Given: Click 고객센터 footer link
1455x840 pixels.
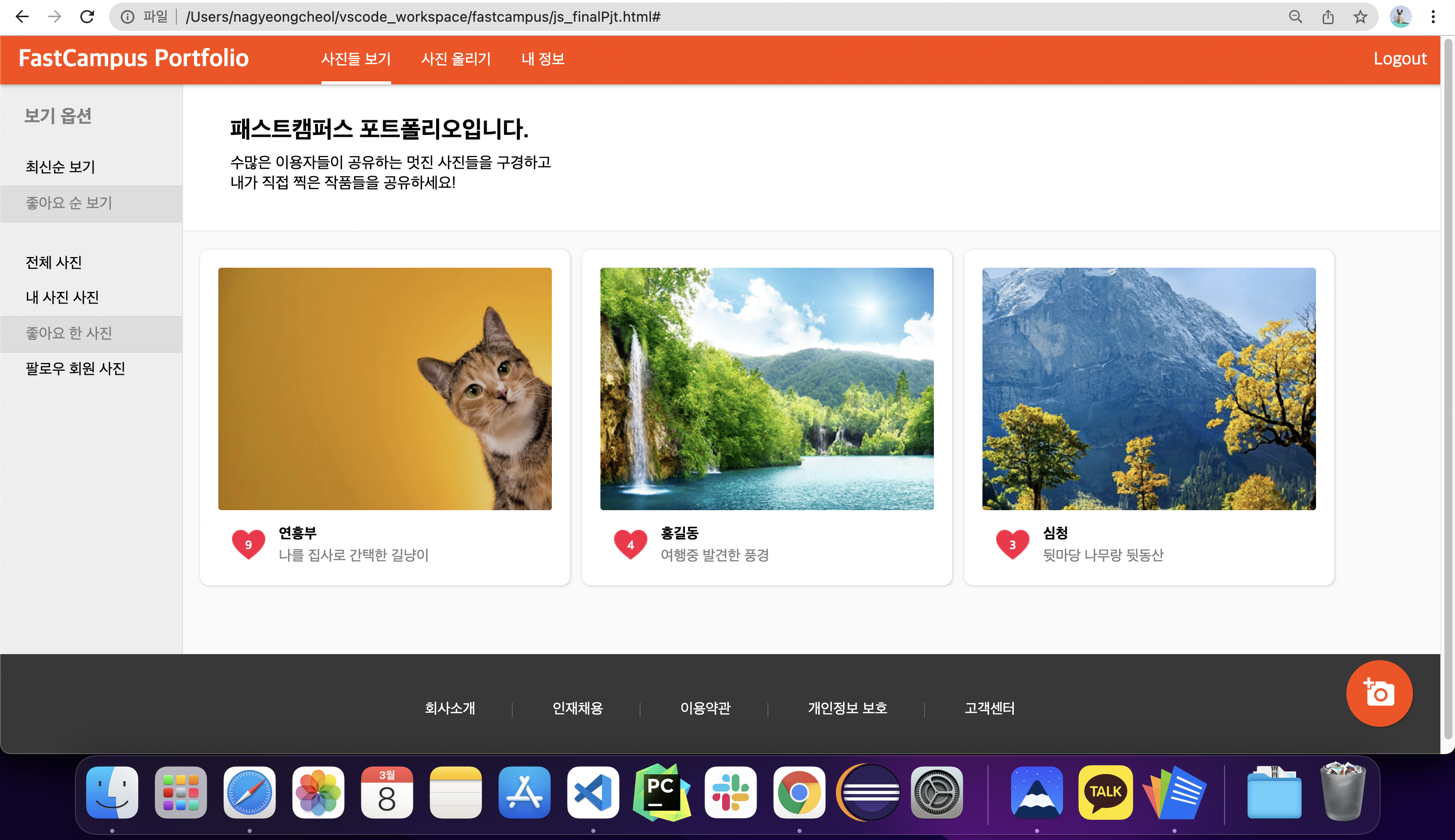Looking at the screenshot, I should pos(989,708).
